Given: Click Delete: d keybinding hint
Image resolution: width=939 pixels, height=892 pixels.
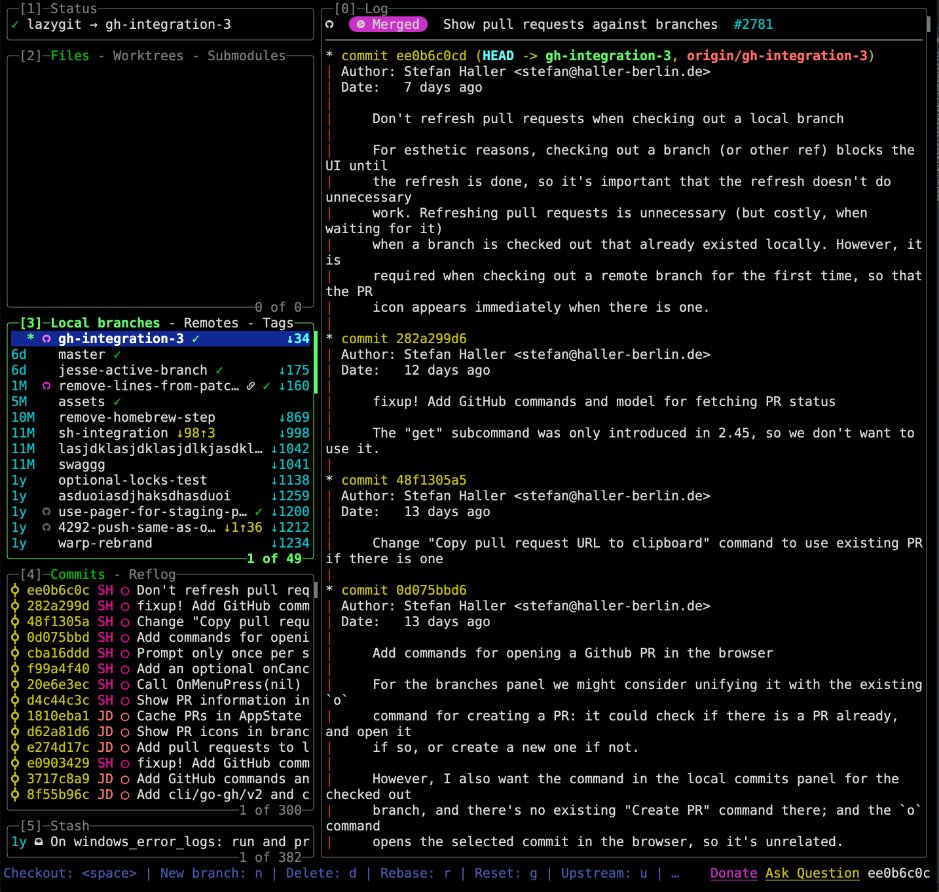Looking at the screenshot, I should coord(321,873).
